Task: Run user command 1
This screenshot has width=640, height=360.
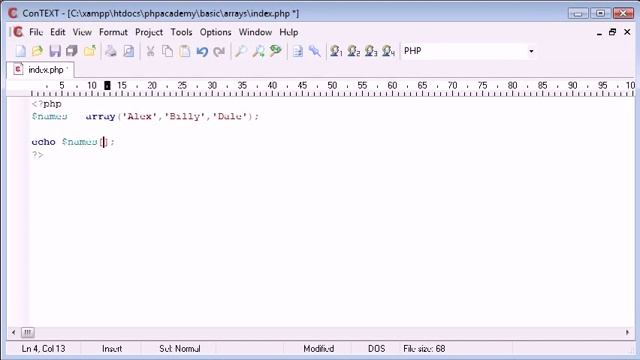Action: 336,51
